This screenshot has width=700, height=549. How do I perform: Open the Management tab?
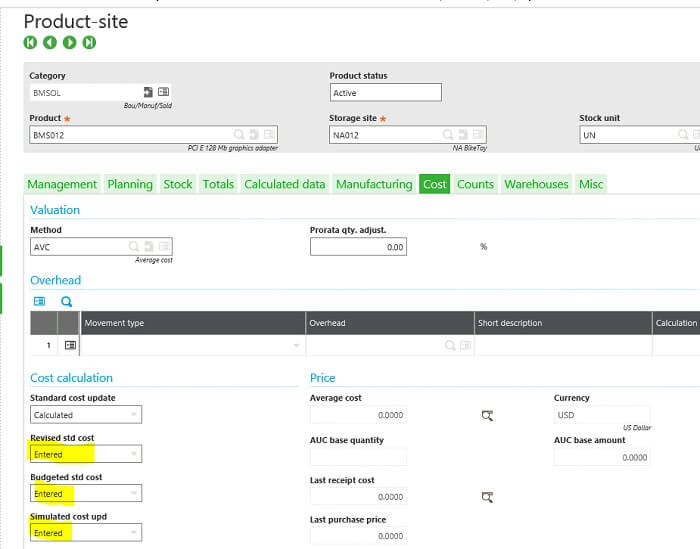(62, 184)
